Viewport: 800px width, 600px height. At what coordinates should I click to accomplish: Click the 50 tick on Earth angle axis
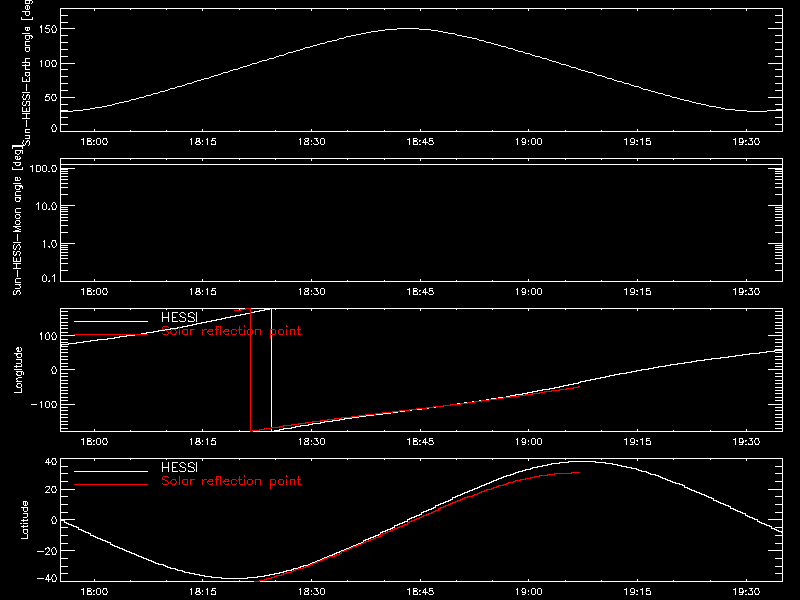(x=52, y=97)
